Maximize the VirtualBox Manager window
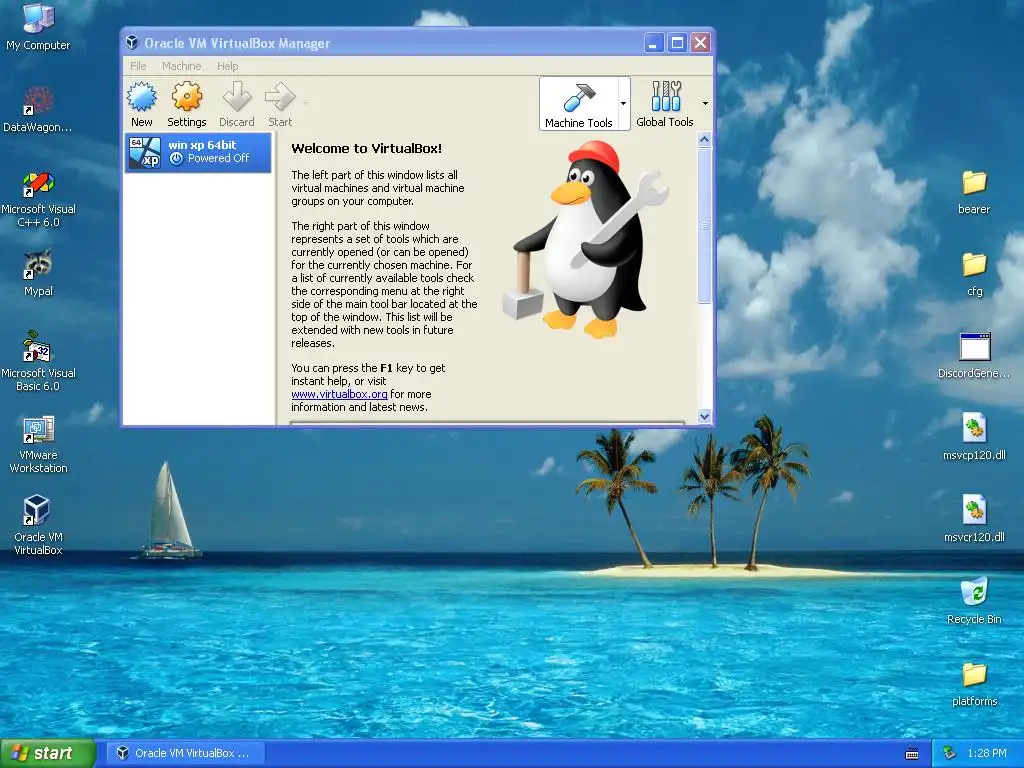The width and height of the screenshot is (1024, 768). point(677,43)
